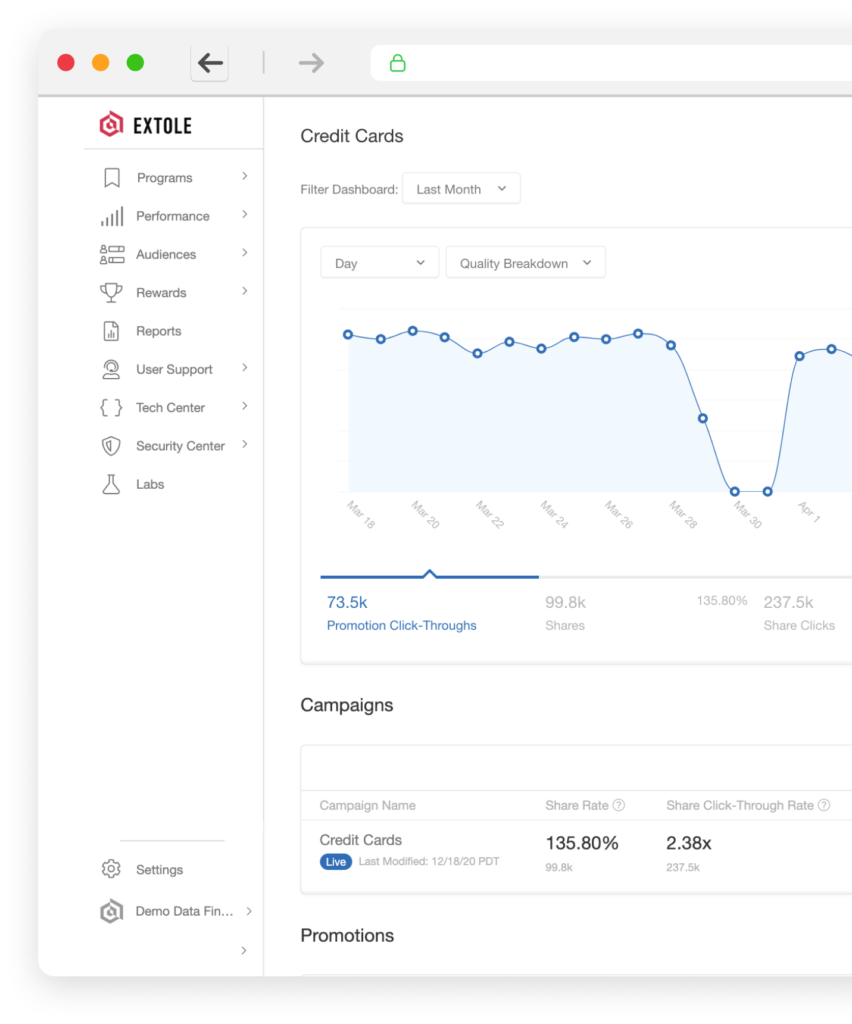Switch to the Shares metric tab
Screen dimensions: 852x1024
(x=565, y=613)
